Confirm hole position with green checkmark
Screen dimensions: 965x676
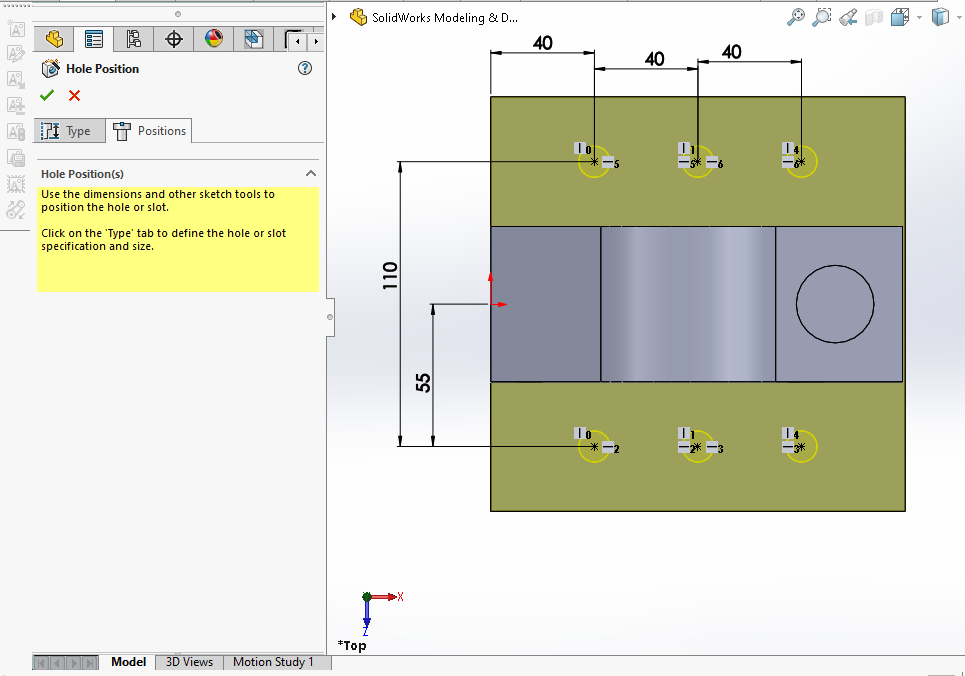[x=47, y=96]
